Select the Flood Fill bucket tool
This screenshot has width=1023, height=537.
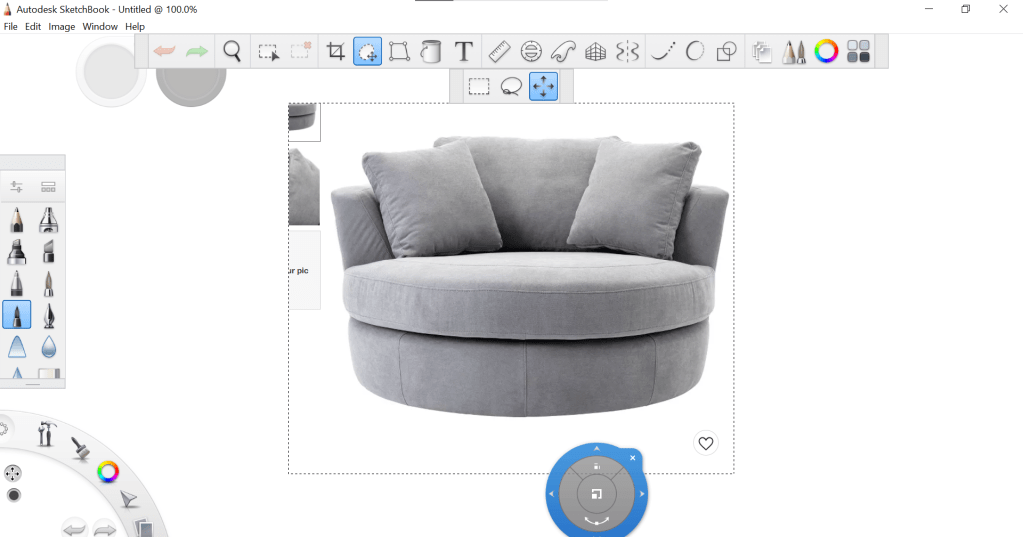431,52
